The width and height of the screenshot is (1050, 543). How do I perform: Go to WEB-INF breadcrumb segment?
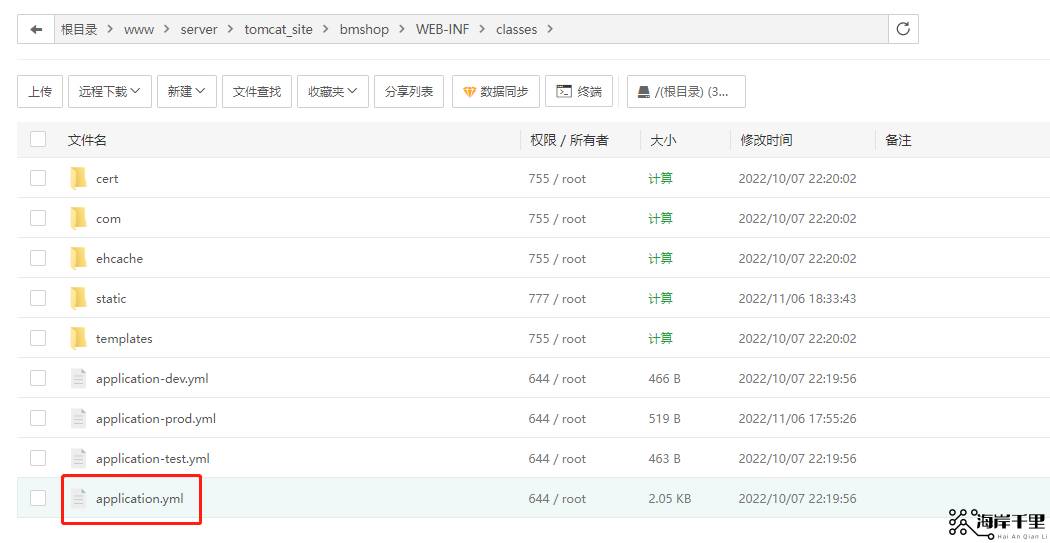coord(442,29)
